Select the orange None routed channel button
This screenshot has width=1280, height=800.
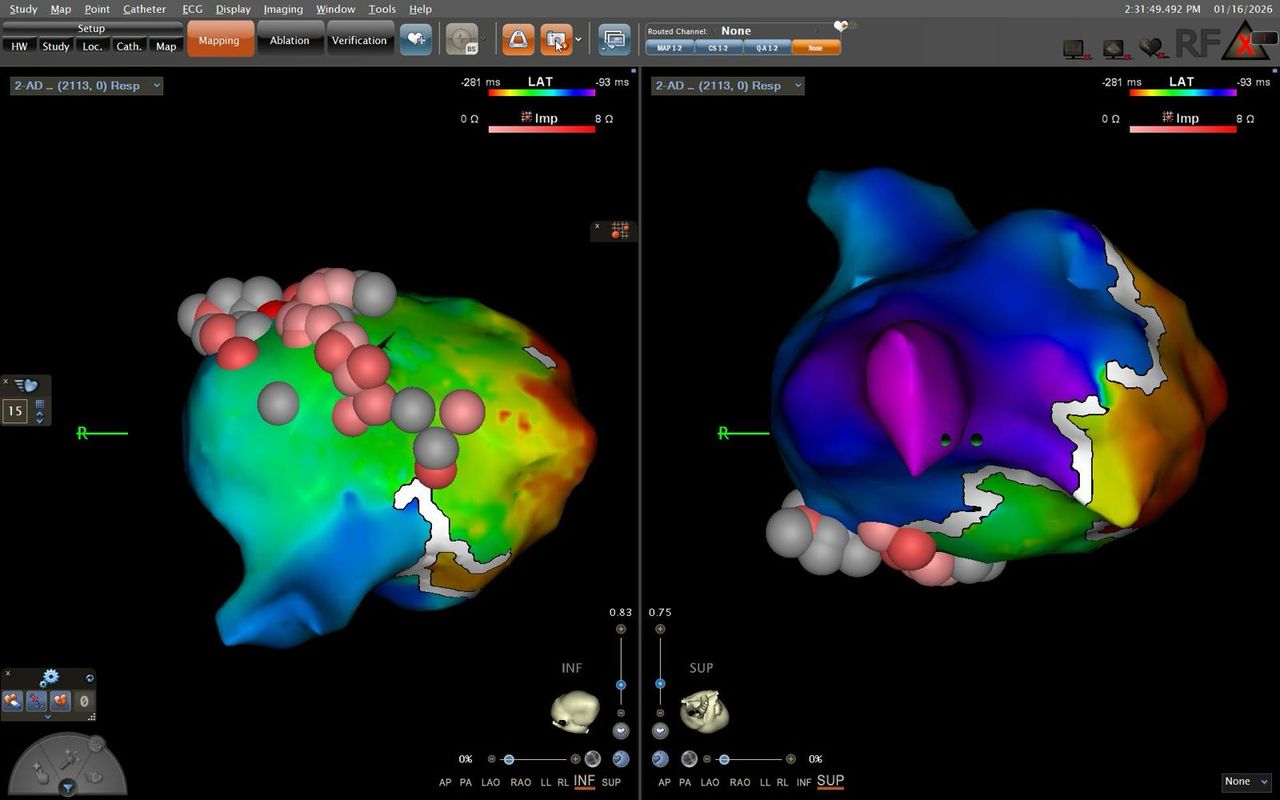click(816, 47)
